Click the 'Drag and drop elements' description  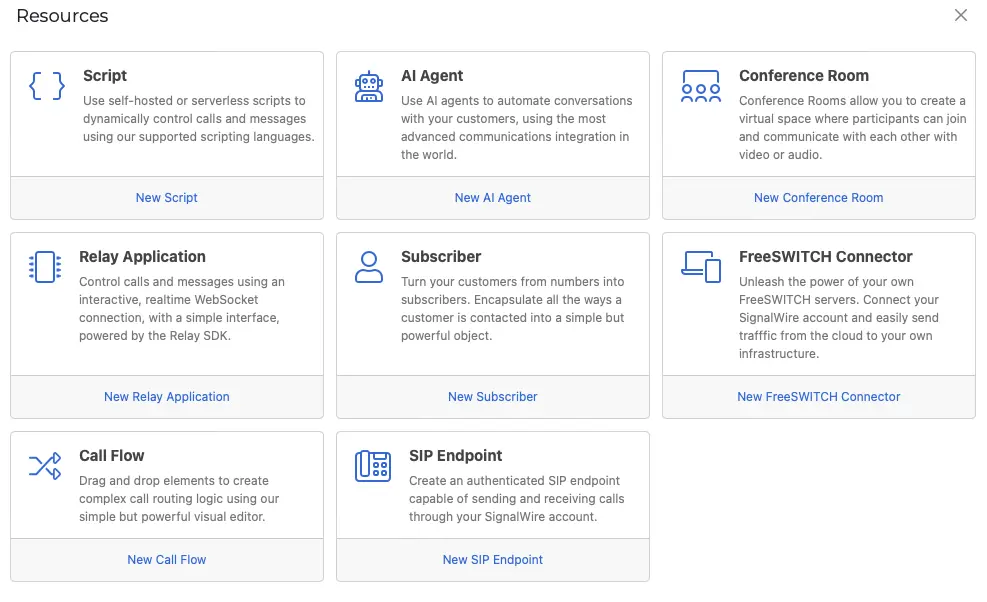pos(179,499)
